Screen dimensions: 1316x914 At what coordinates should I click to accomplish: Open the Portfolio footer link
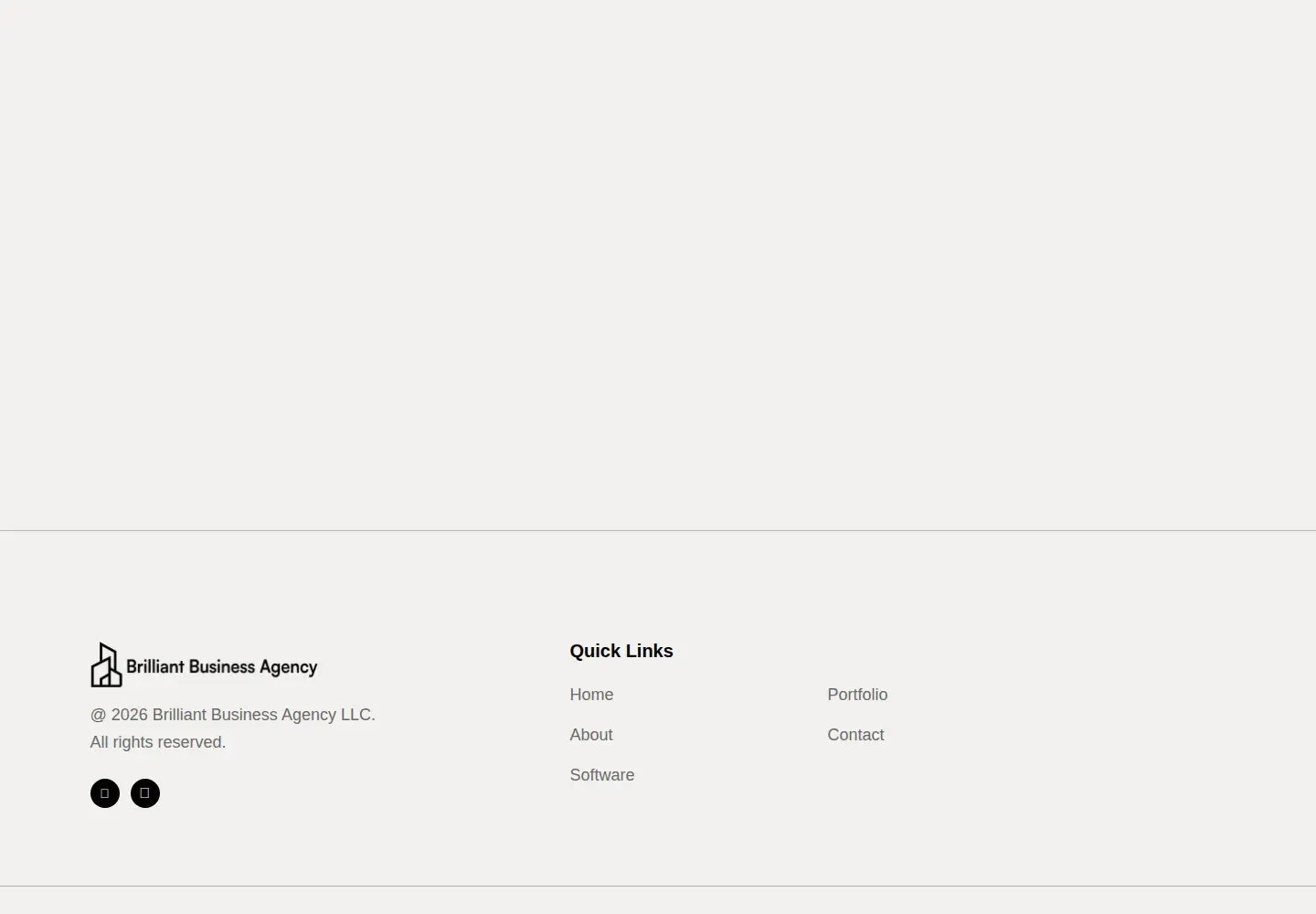coord(857,695)
